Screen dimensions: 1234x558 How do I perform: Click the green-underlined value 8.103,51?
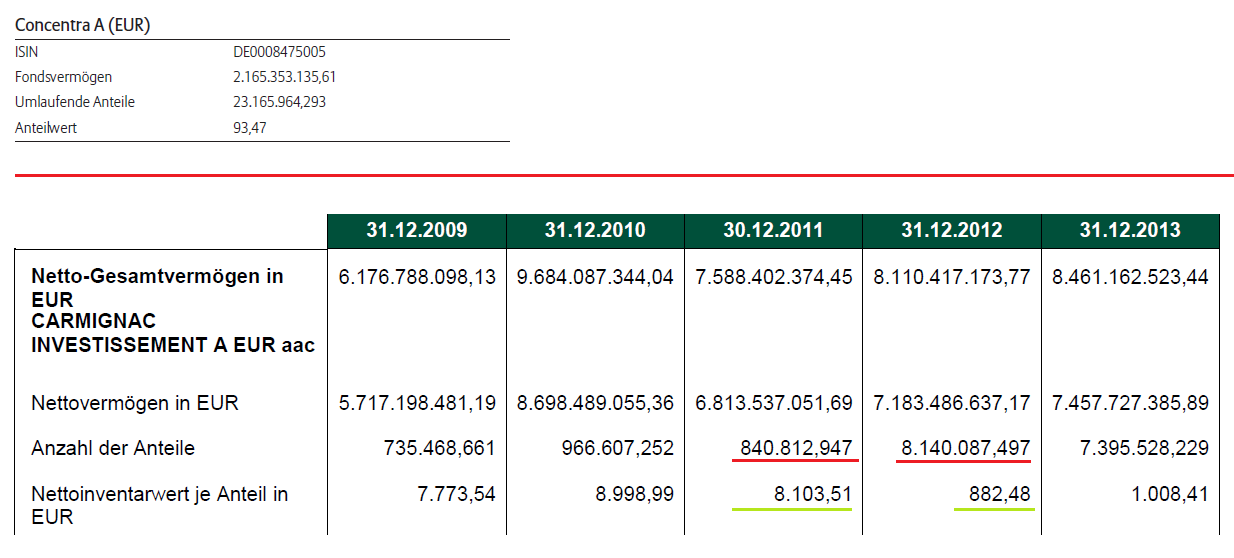[x=811, y=494]
